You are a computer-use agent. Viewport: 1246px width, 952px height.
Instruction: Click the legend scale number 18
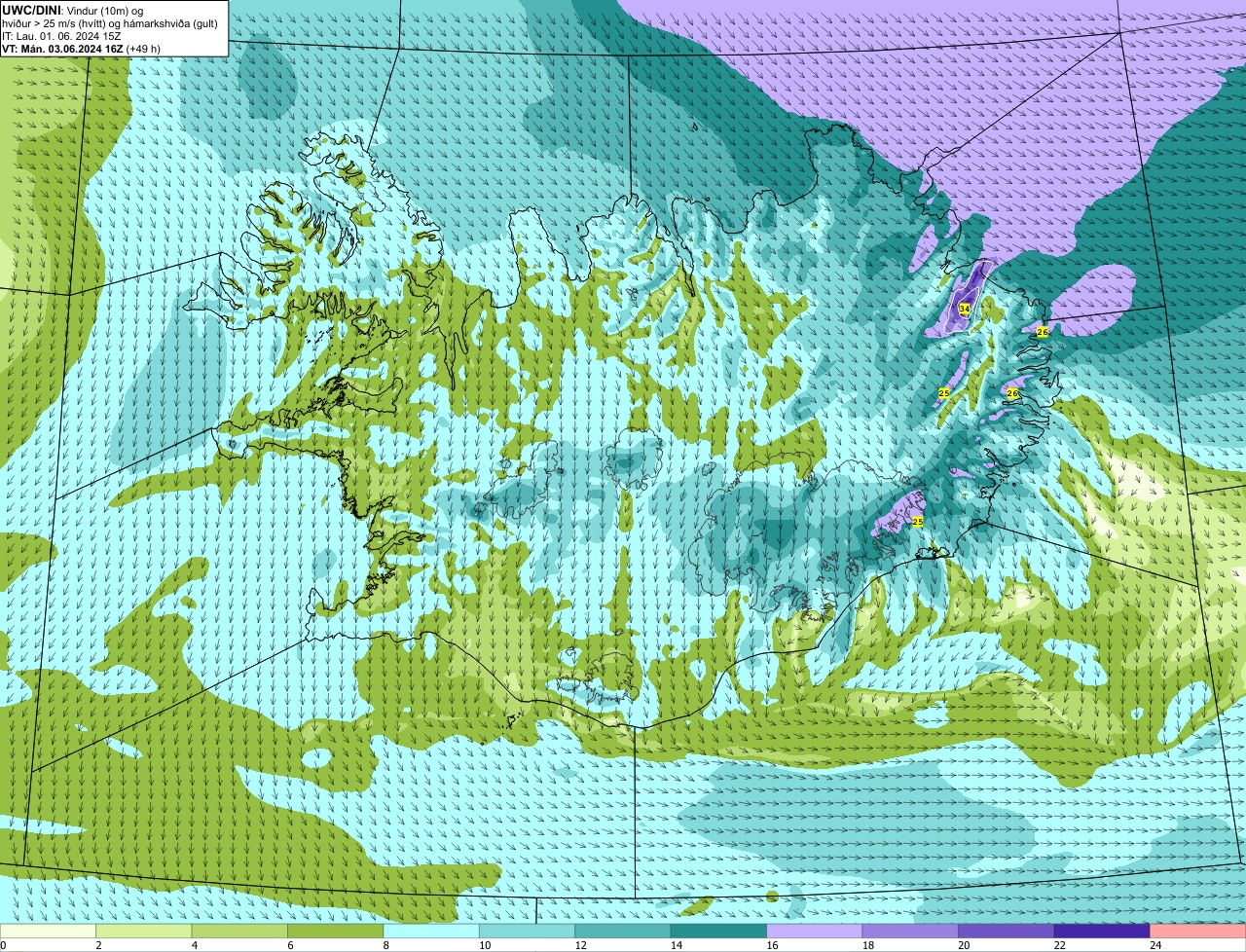(867, 945)
